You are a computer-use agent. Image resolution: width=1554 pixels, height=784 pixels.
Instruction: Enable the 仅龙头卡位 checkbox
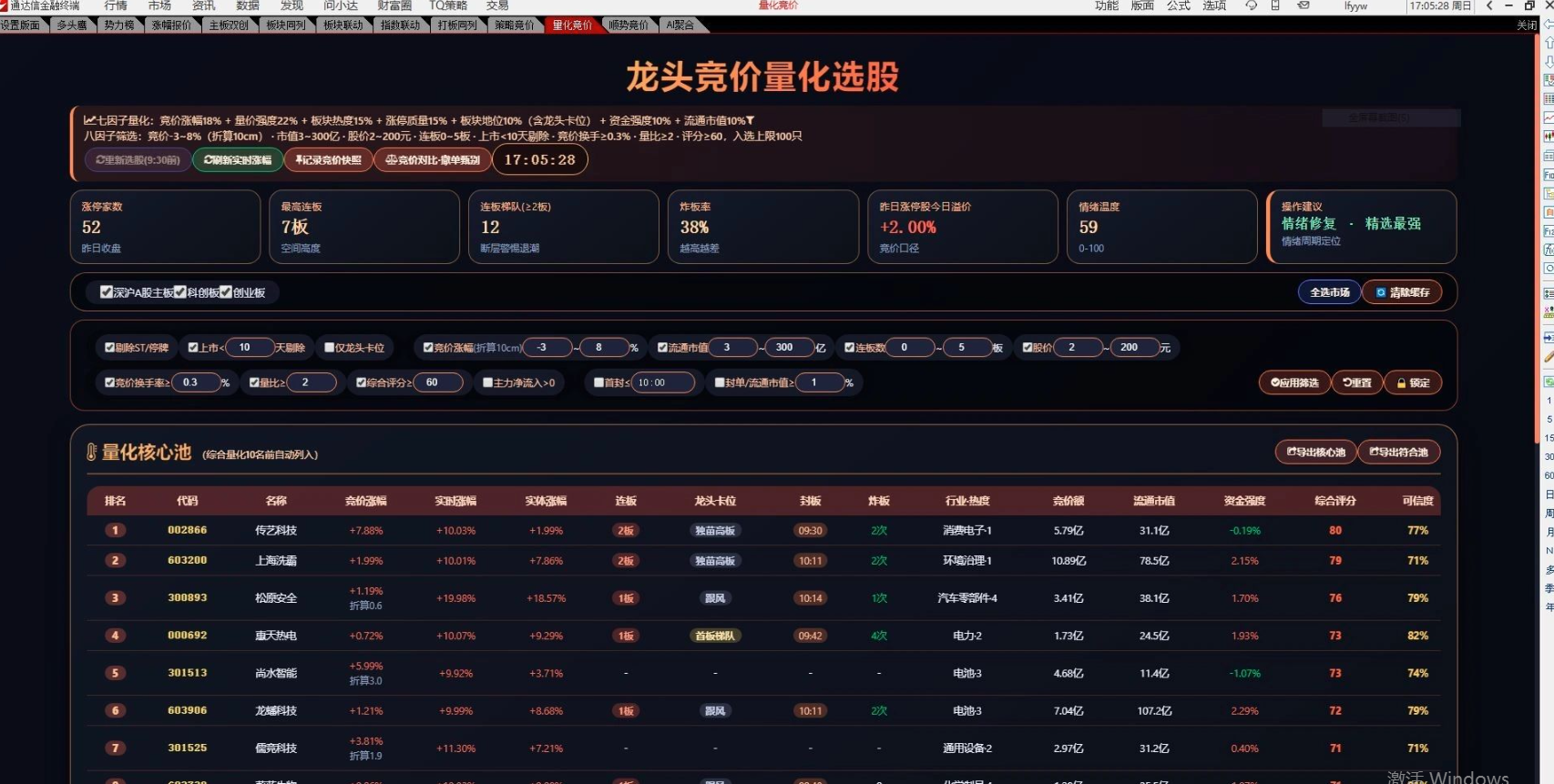(x=330, y=348)
